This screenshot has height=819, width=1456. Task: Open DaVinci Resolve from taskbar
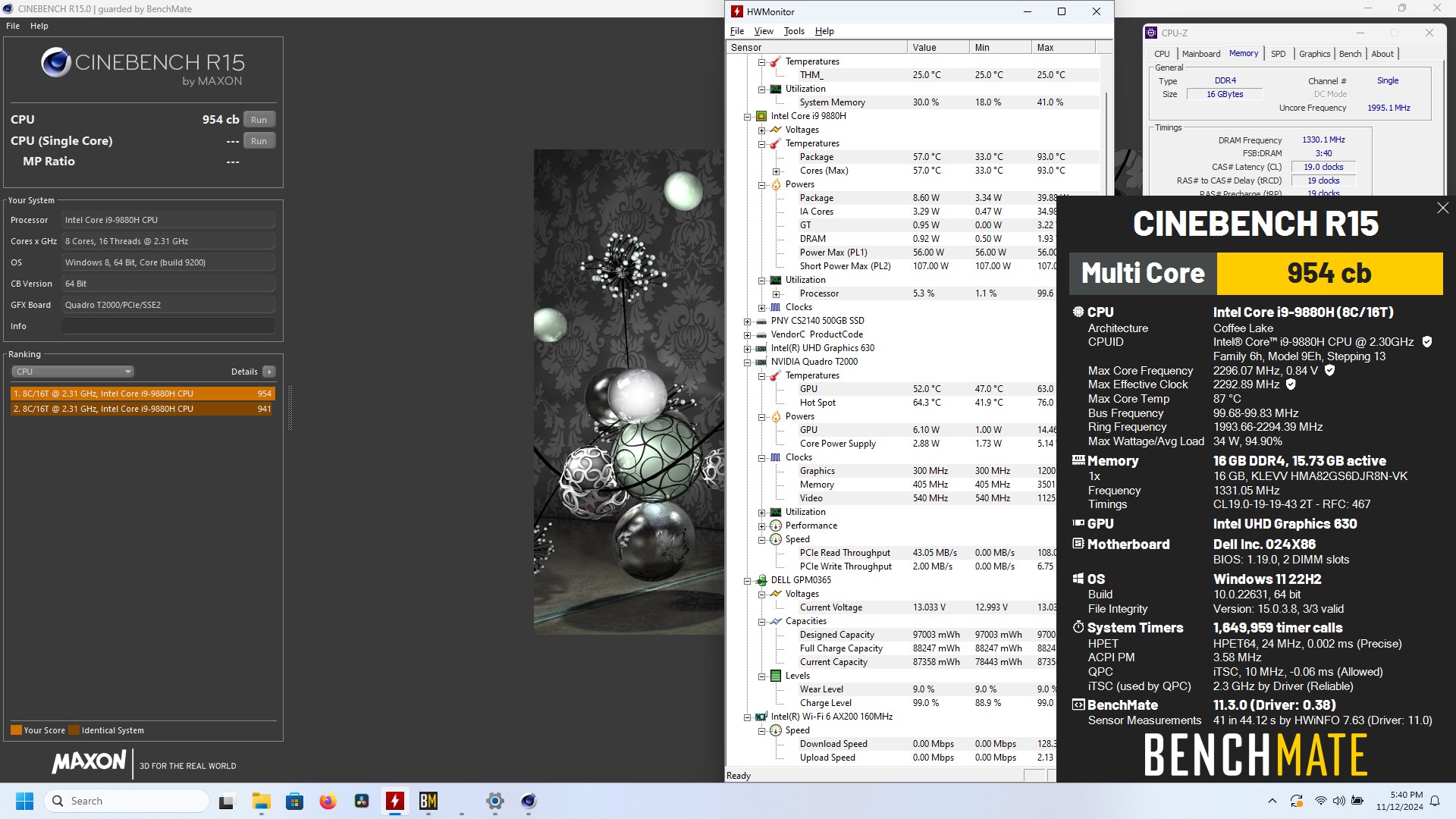pos(362,801)
